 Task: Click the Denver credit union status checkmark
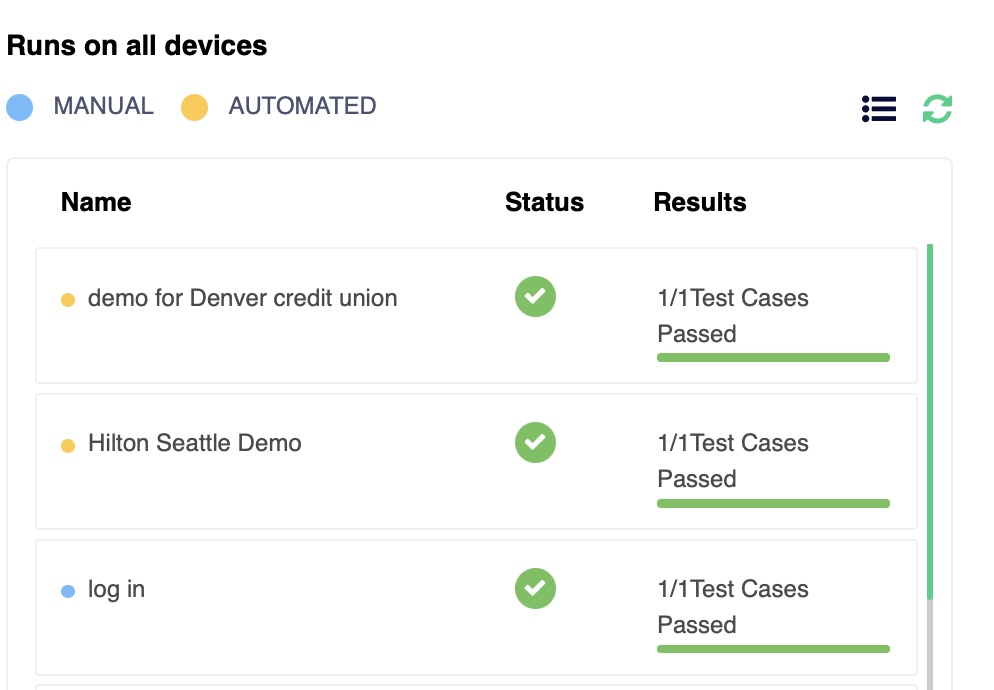[x=535, y=297]
